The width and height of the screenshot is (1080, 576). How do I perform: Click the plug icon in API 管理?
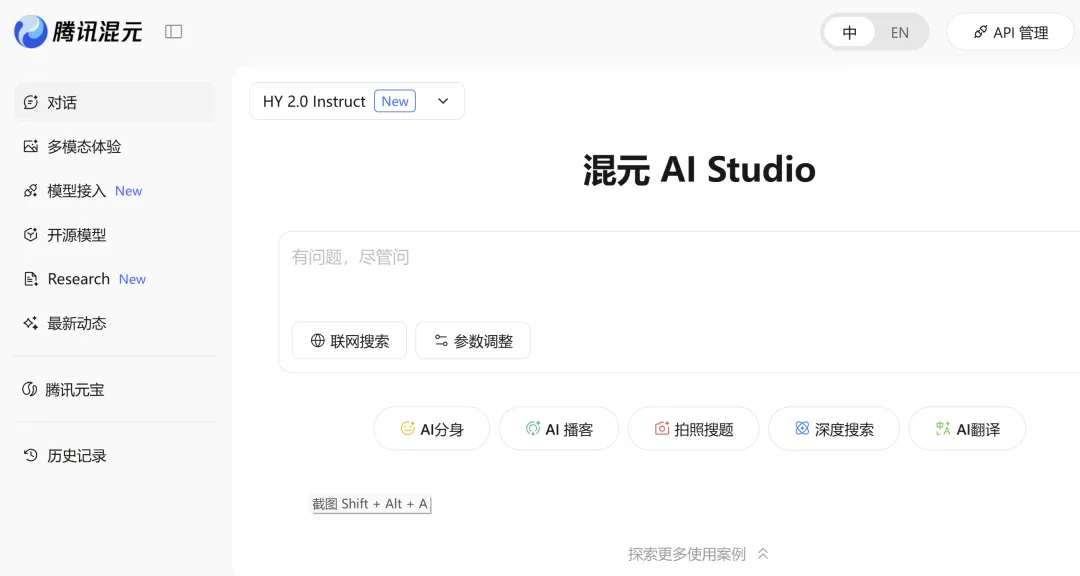(980, 32)
